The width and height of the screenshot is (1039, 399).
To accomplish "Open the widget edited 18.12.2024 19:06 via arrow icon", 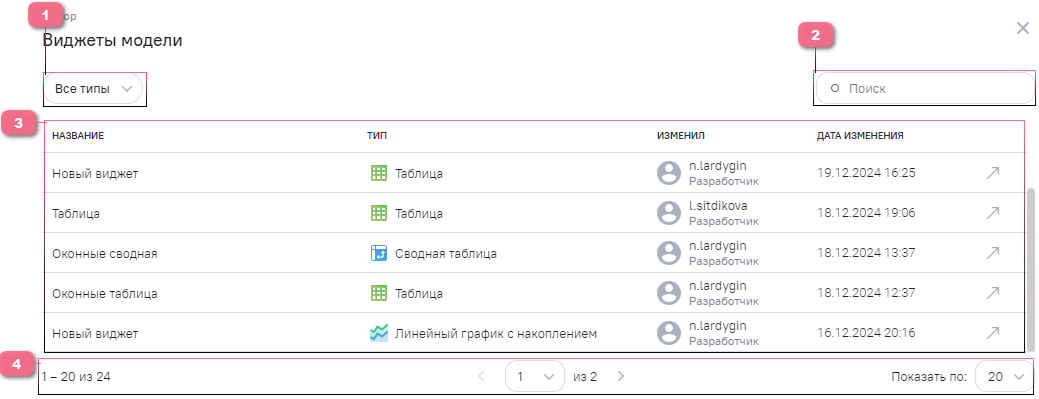I will click(x=993, y=213).
